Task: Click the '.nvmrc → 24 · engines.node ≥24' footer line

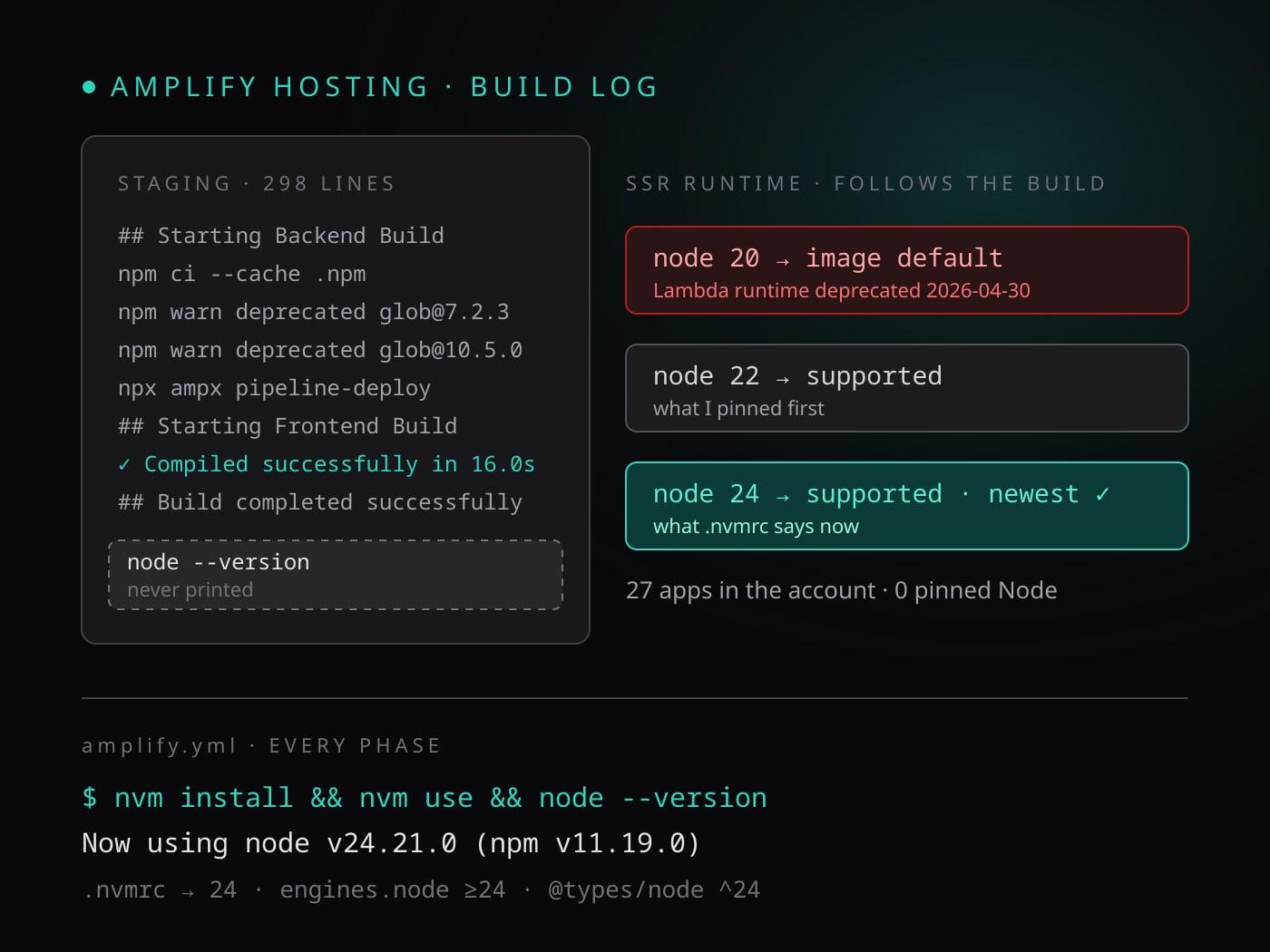Action: 421,890
